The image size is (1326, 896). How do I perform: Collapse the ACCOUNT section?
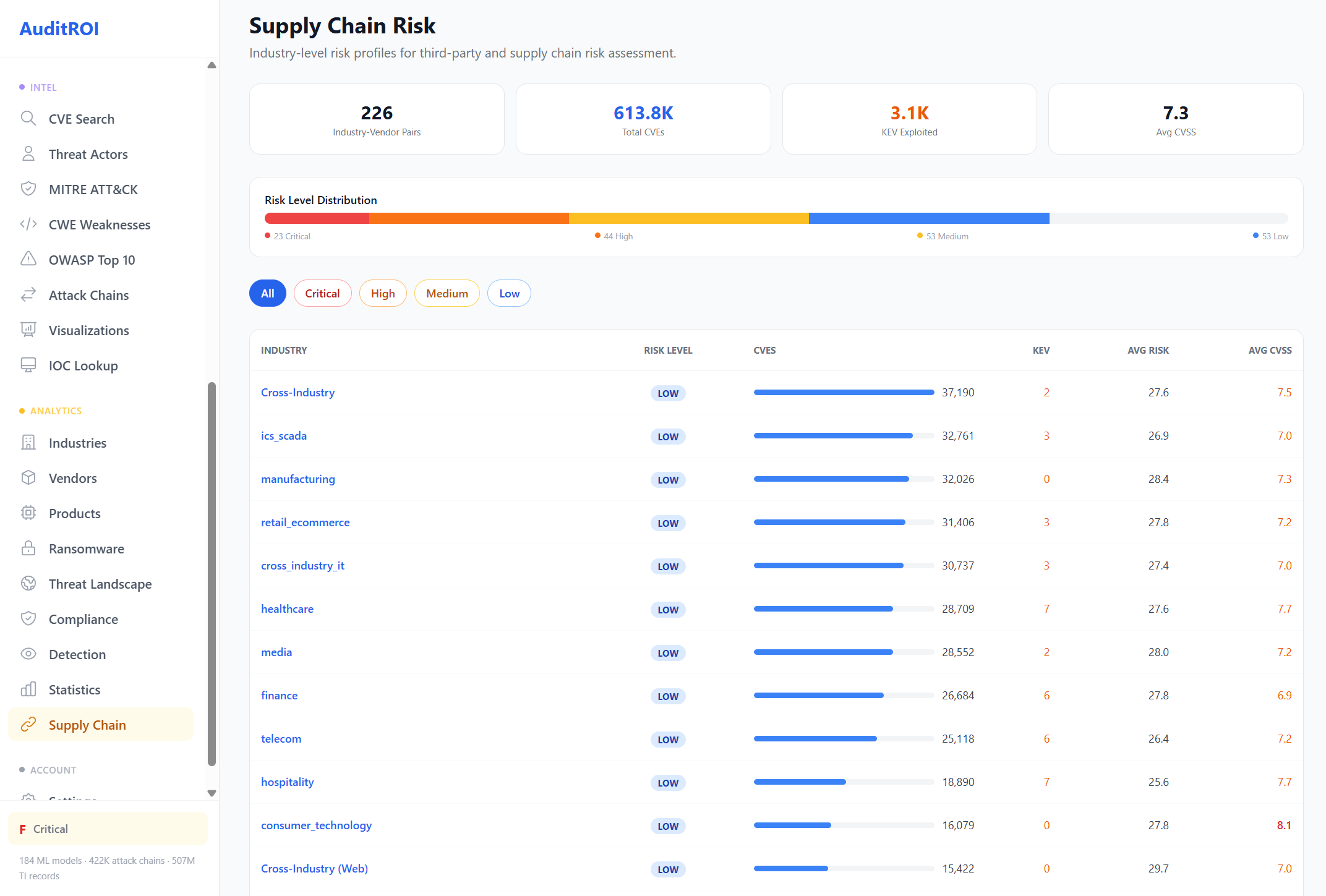coord(54,770)
